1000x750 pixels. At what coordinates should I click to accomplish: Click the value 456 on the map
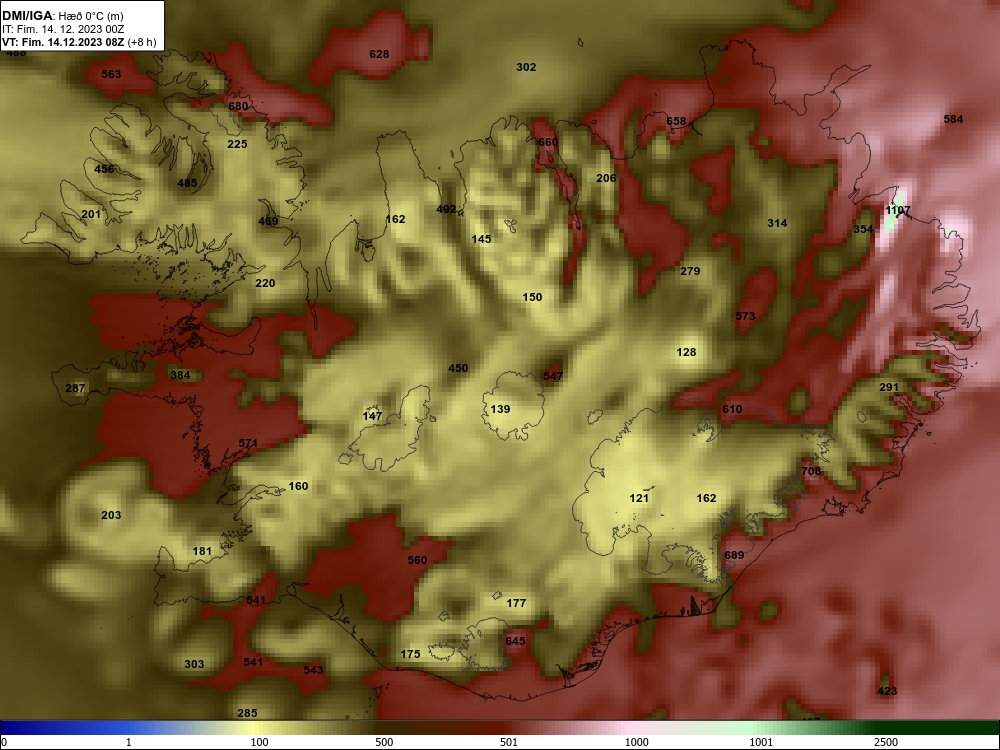[104, 169]
